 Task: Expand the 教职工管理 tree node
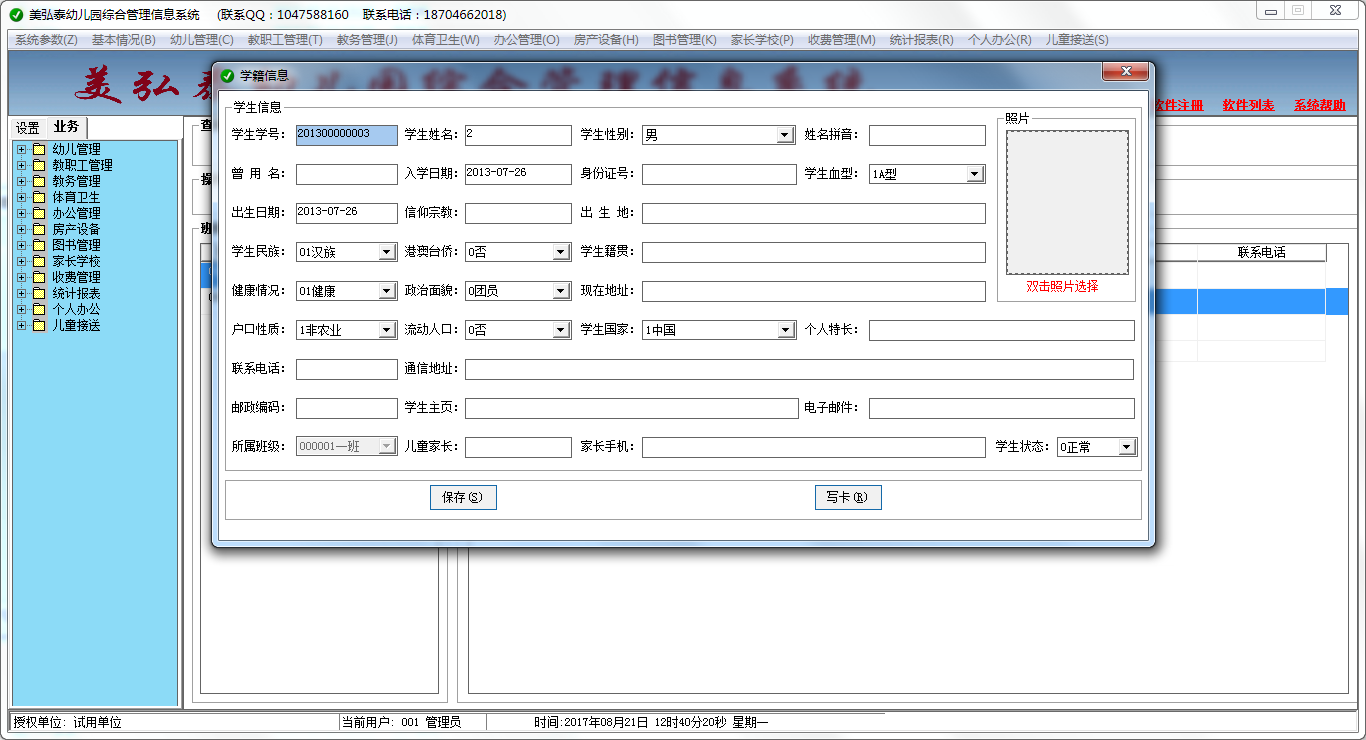(21, 165)
